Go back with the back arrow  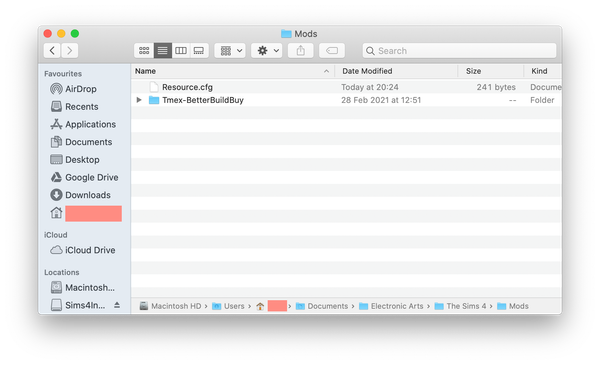tap(52, 51)
